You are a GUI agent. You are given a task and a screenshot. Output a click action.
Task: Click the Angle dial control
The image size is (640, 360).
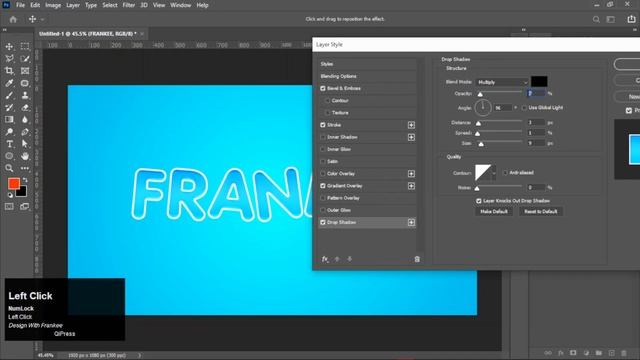click(483, 108)
